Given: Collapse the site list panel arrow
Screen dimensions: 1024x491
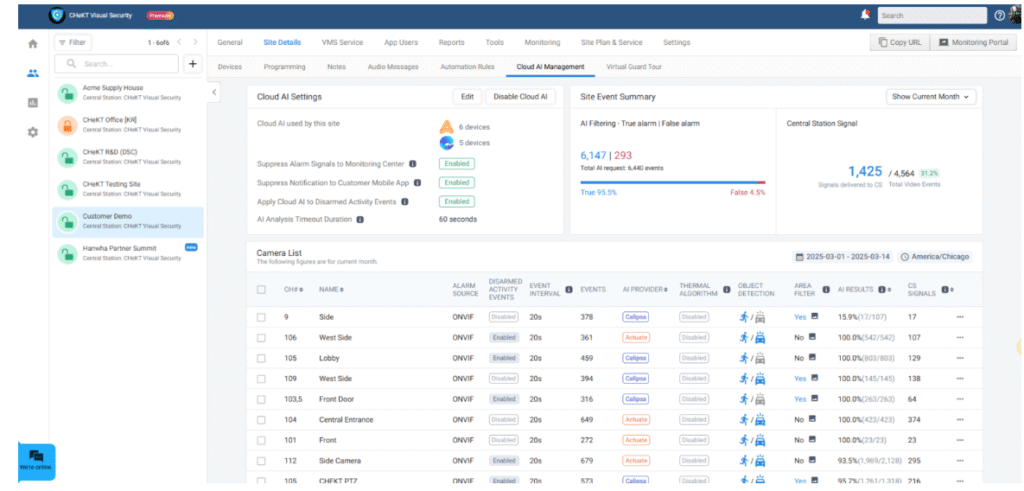Looking at the screenshot, I should [214, 92].
